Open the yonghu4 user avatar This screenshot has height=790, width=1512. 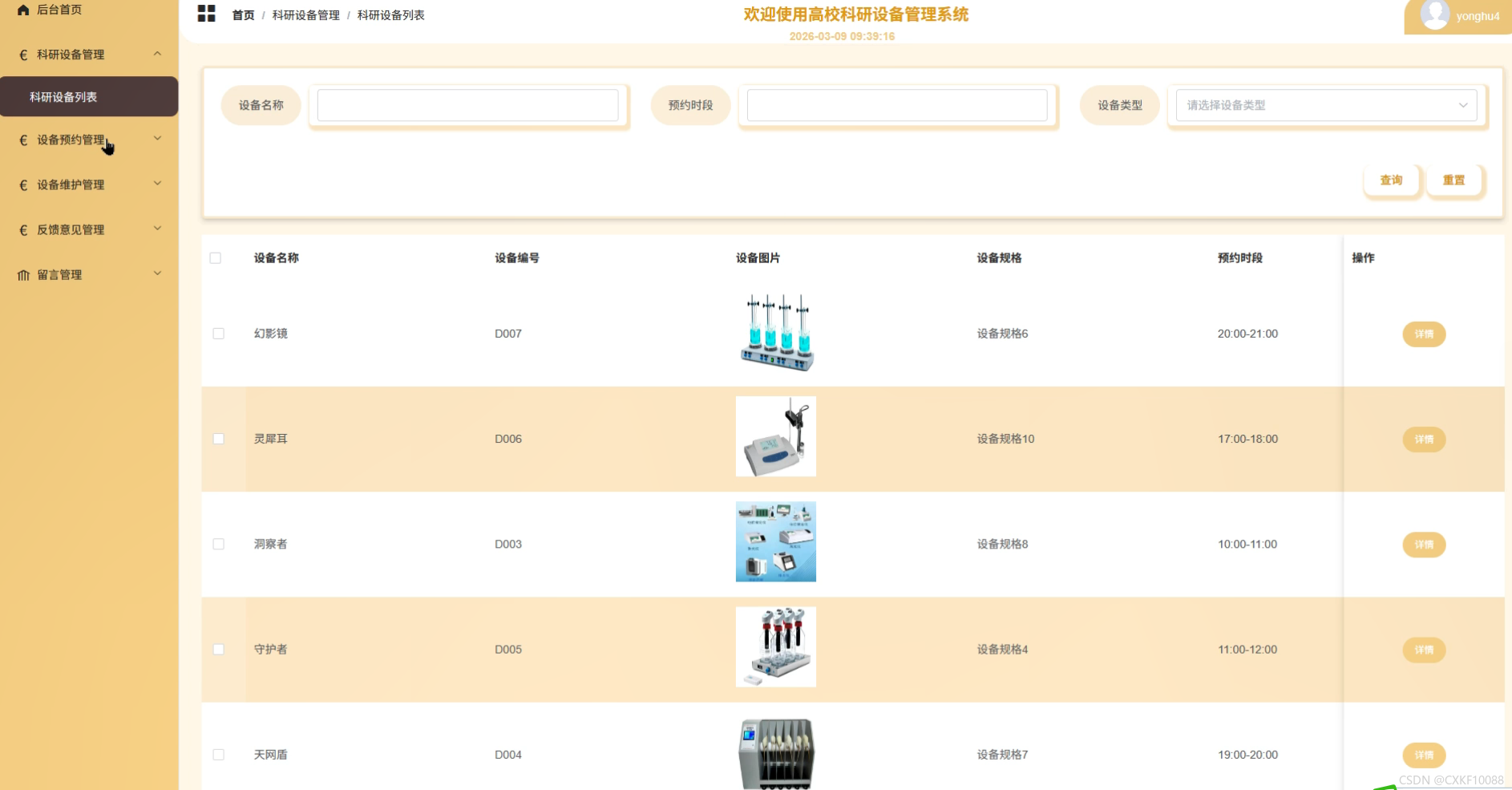pyautogui.click(x=1434, y=14)
